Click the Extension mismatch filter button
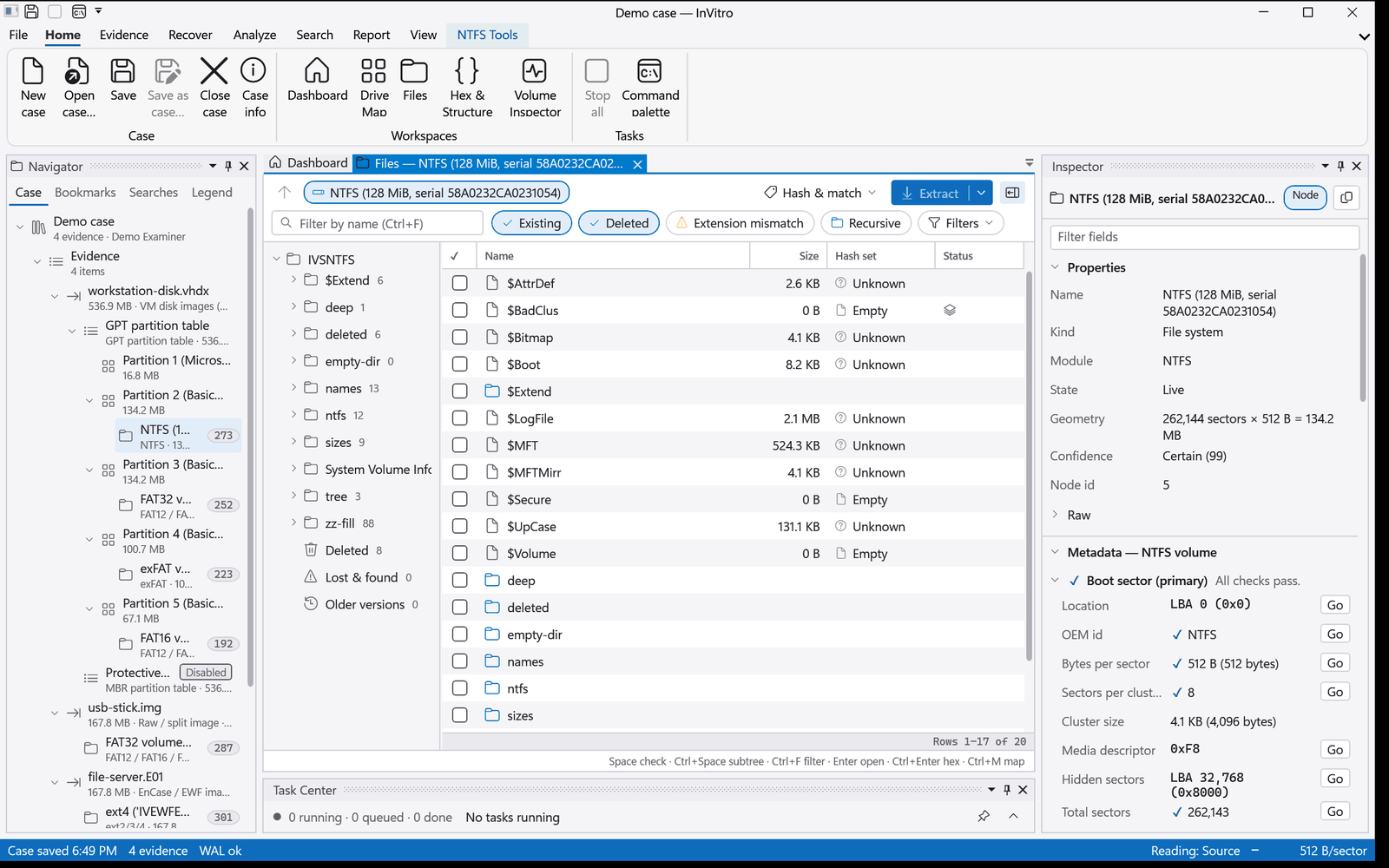The width and height of the screenshot is (1389, 868). 740,223
